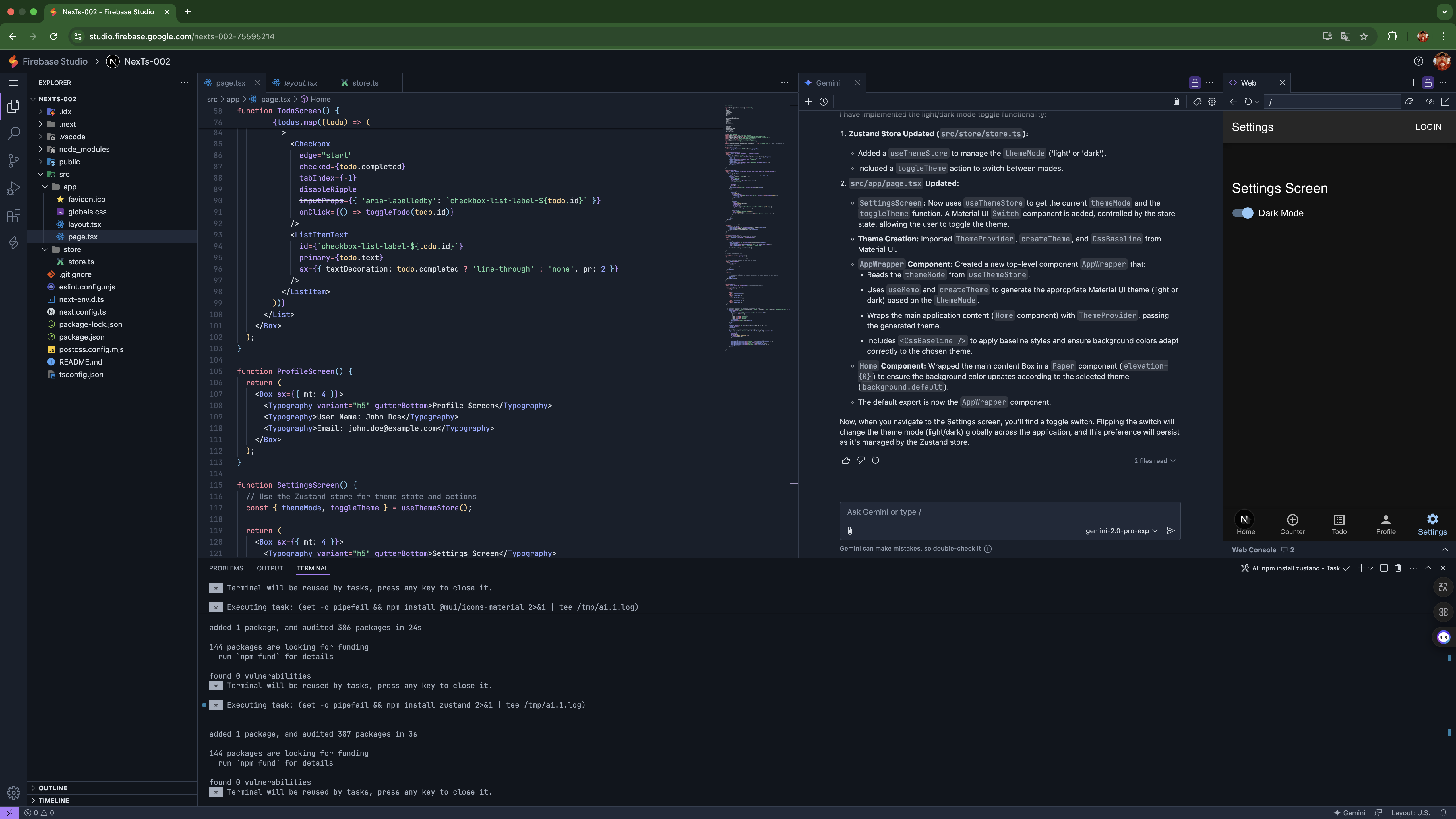
Task: Delete the Gemini chat with trash icon
Action: (1176, 102)
